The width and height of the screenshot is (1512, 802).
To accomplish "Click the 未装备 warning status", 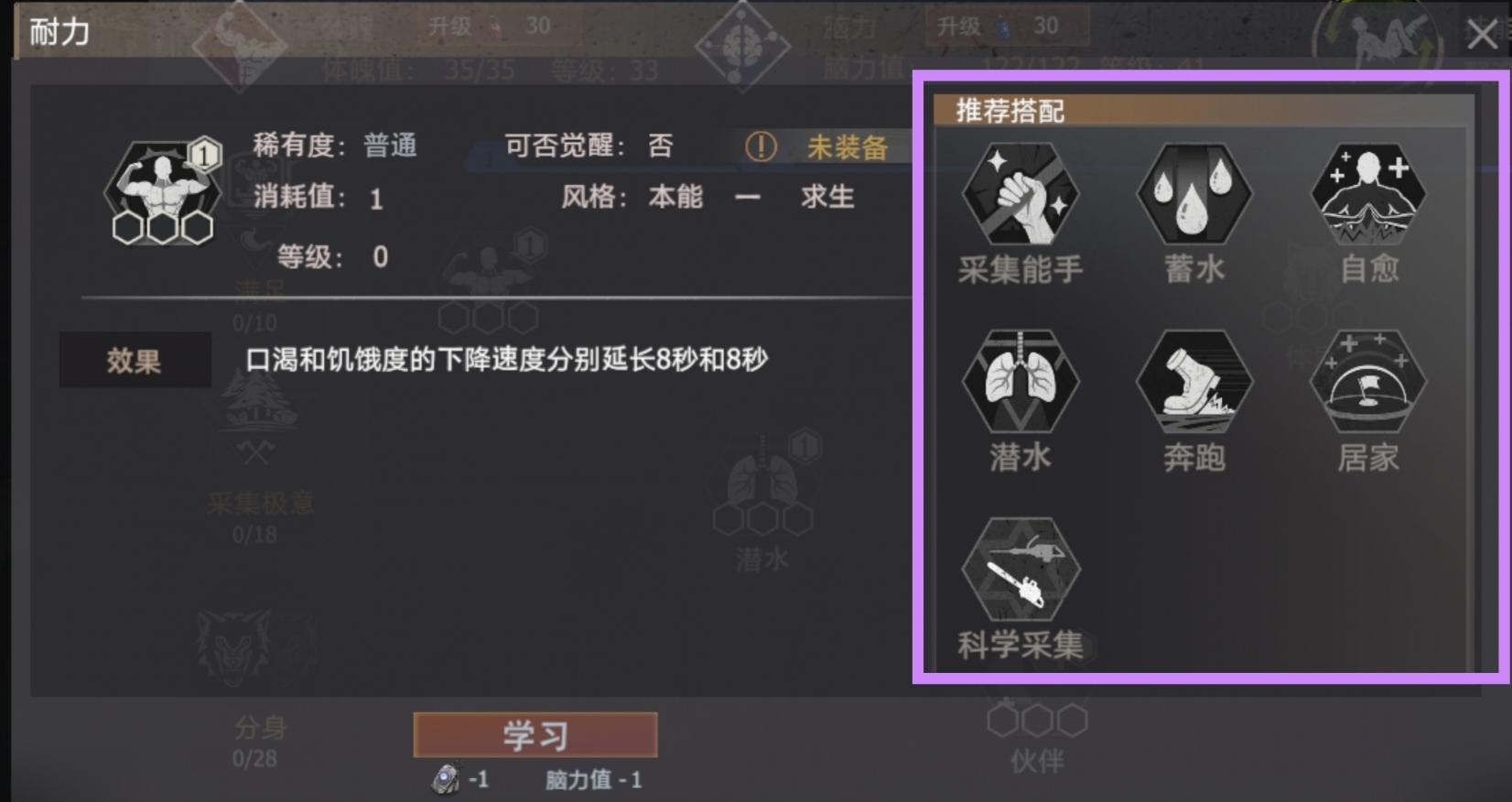I will 816,146.
